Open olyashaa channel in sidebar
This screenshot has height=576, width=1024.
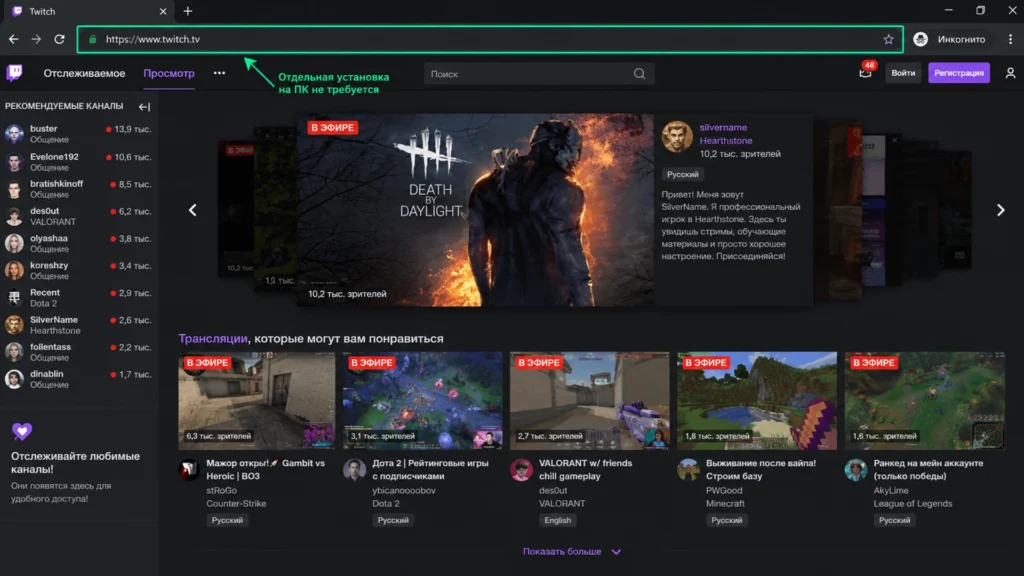(78, 243)
